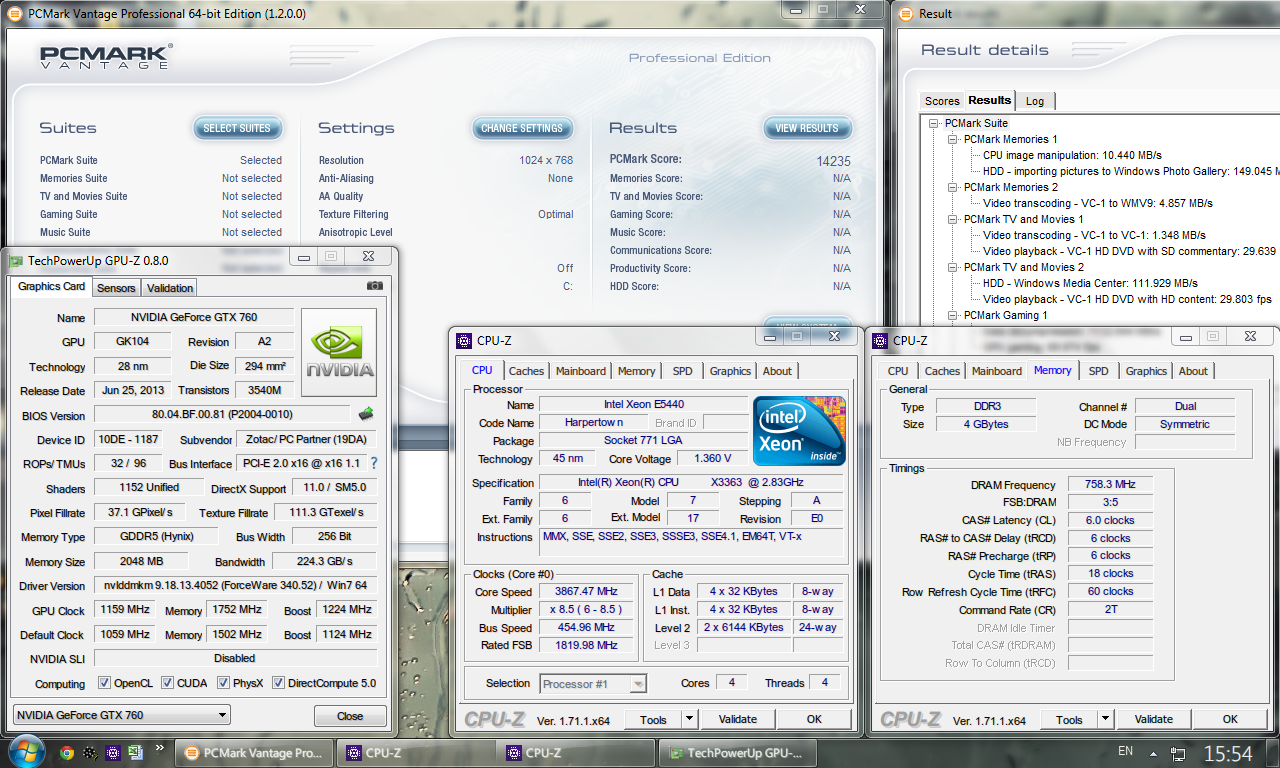Click the Intel Xeon inside logo

pyautogui.click(x=799, y=431)
